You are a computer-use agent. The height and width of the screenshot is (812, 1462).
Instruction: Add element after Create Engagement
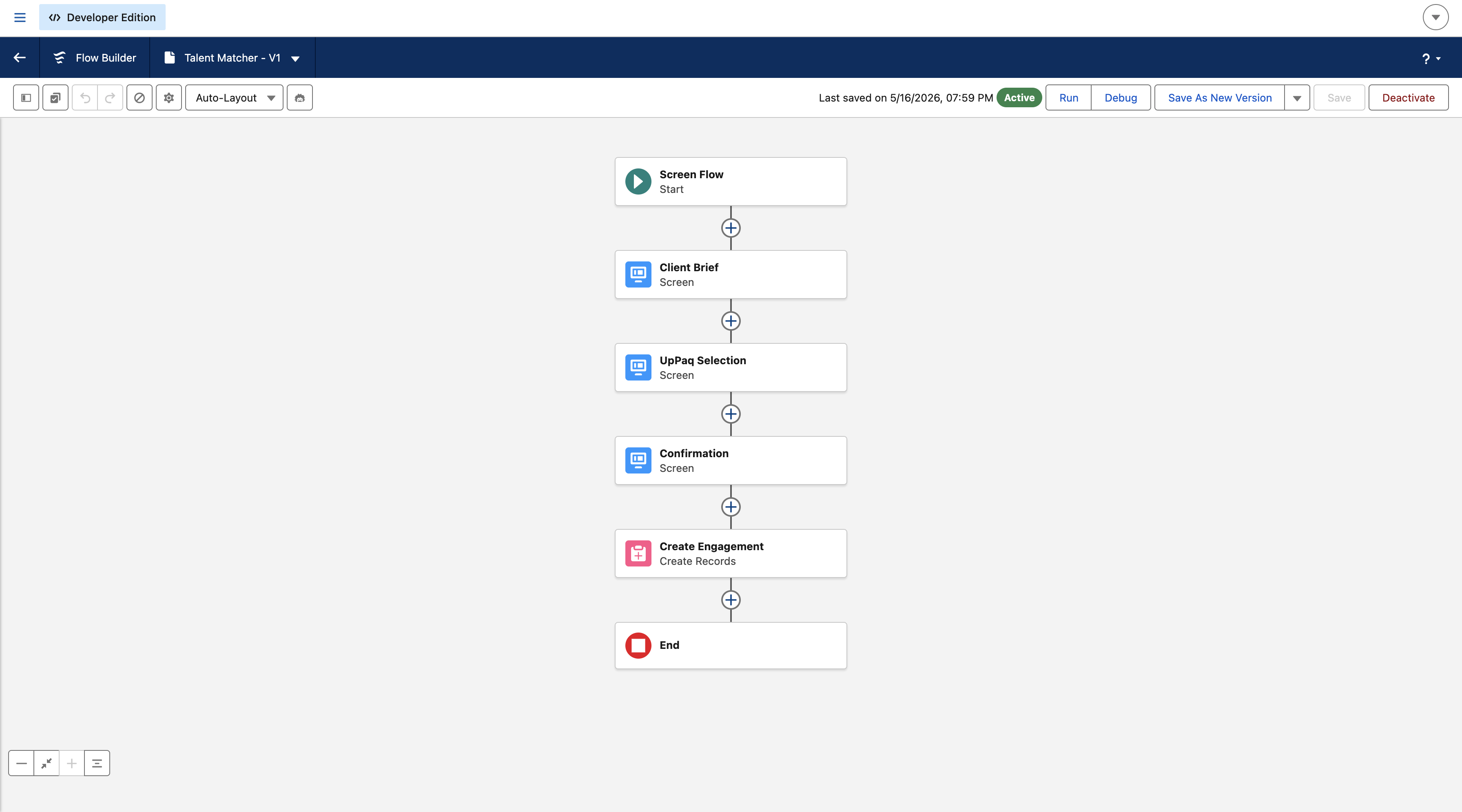(x=731, y=600)
